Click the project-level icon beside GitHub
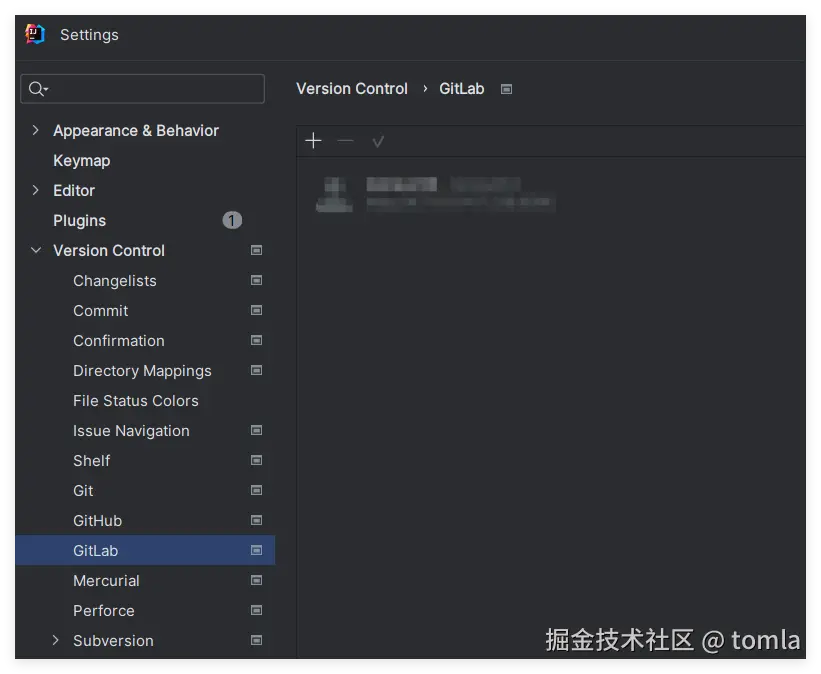Image resolution: width=821 pixels, height=674 pixels. click(257, 521)
